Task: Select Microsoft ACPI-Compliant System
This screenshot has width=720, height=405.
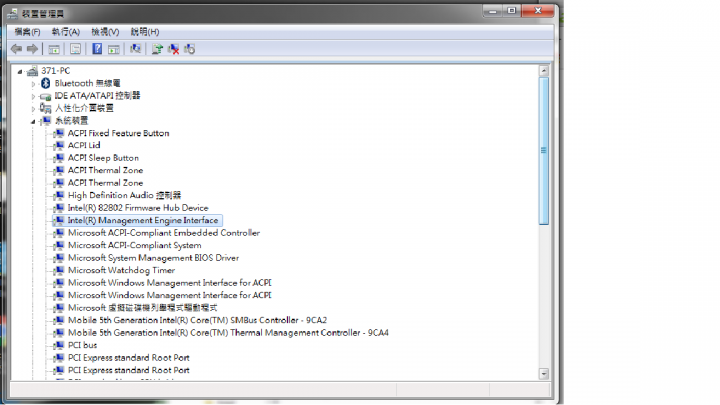Action: pos(135,245)
